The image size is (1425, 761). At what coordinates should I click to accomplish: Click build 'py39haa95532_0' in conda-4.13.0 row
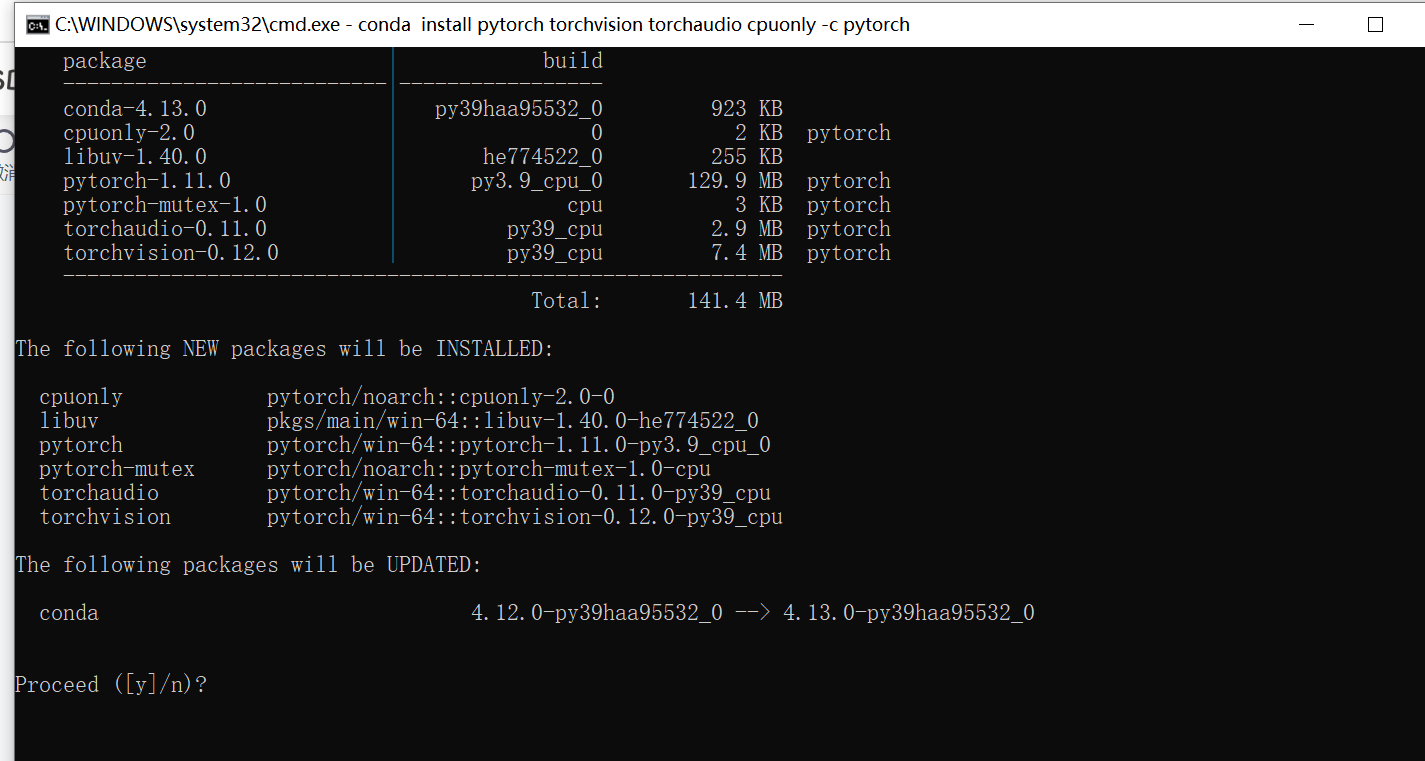[519, 109]
